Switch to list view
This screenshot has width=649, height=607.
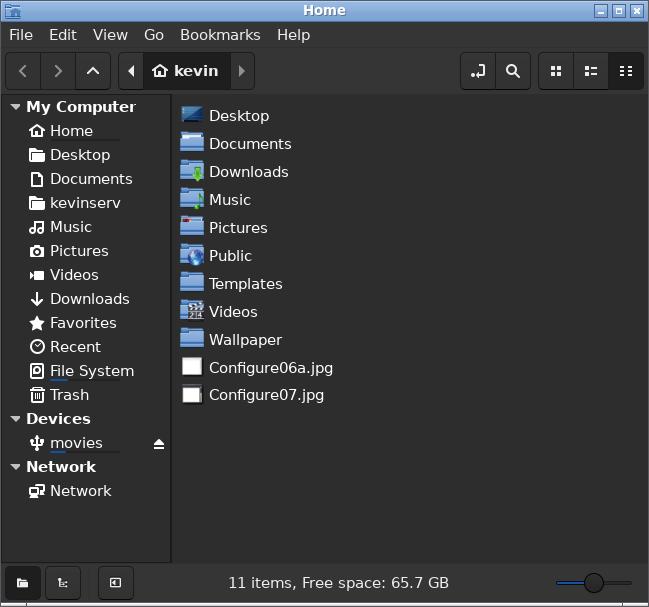(x=591, y=71)
